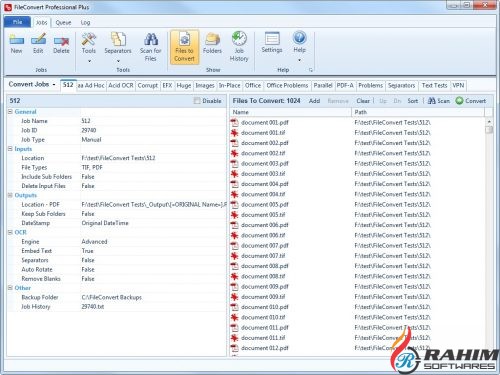Click Remove in the files toolbar

[x=338, y=101]
